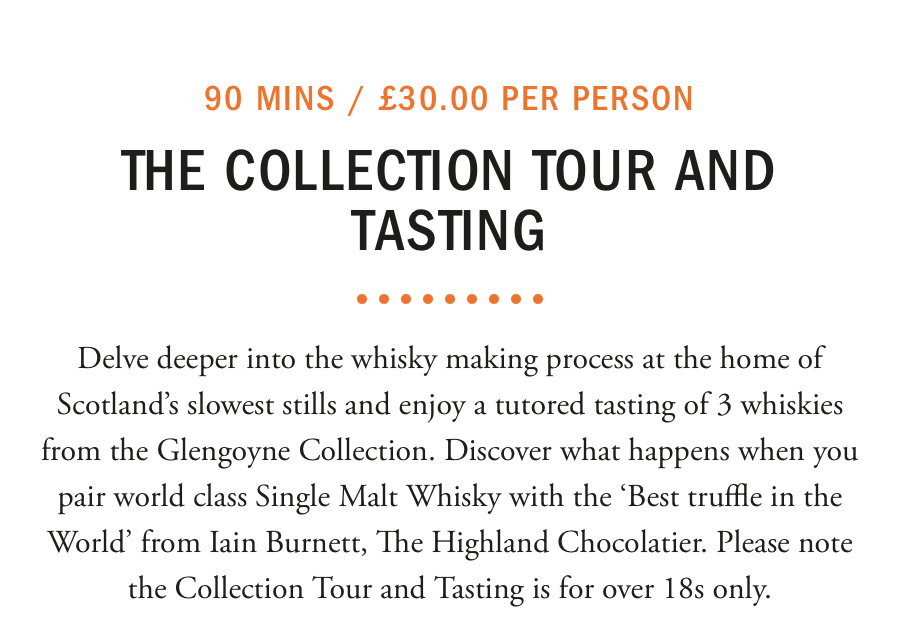Click the last orange dot of the divider
The width and height of the screenshot is (904, 622).
538,299
